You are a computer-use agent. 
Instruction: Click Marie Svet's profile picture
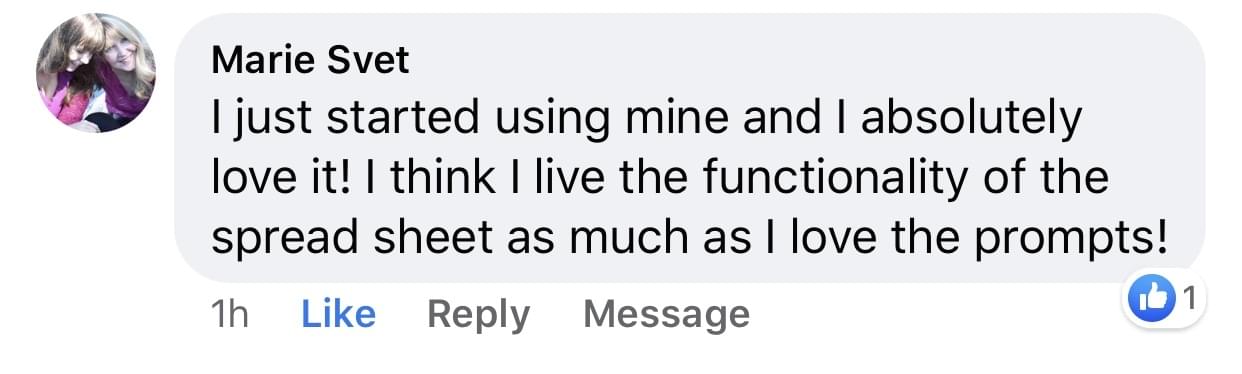pos(96,73)
